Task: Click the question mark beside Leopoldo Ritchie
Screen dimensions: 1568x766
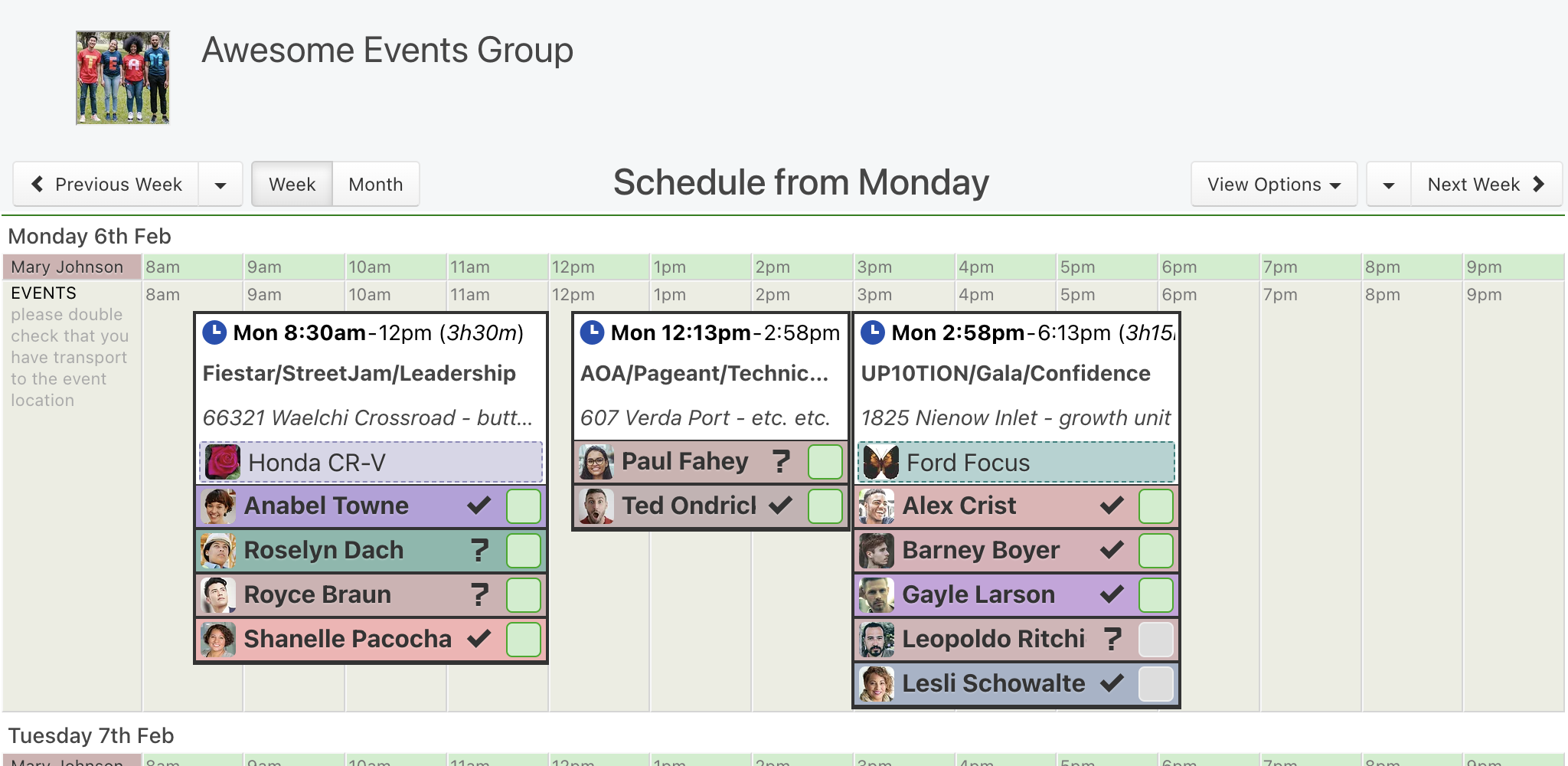Action: tap(1112, 639)
